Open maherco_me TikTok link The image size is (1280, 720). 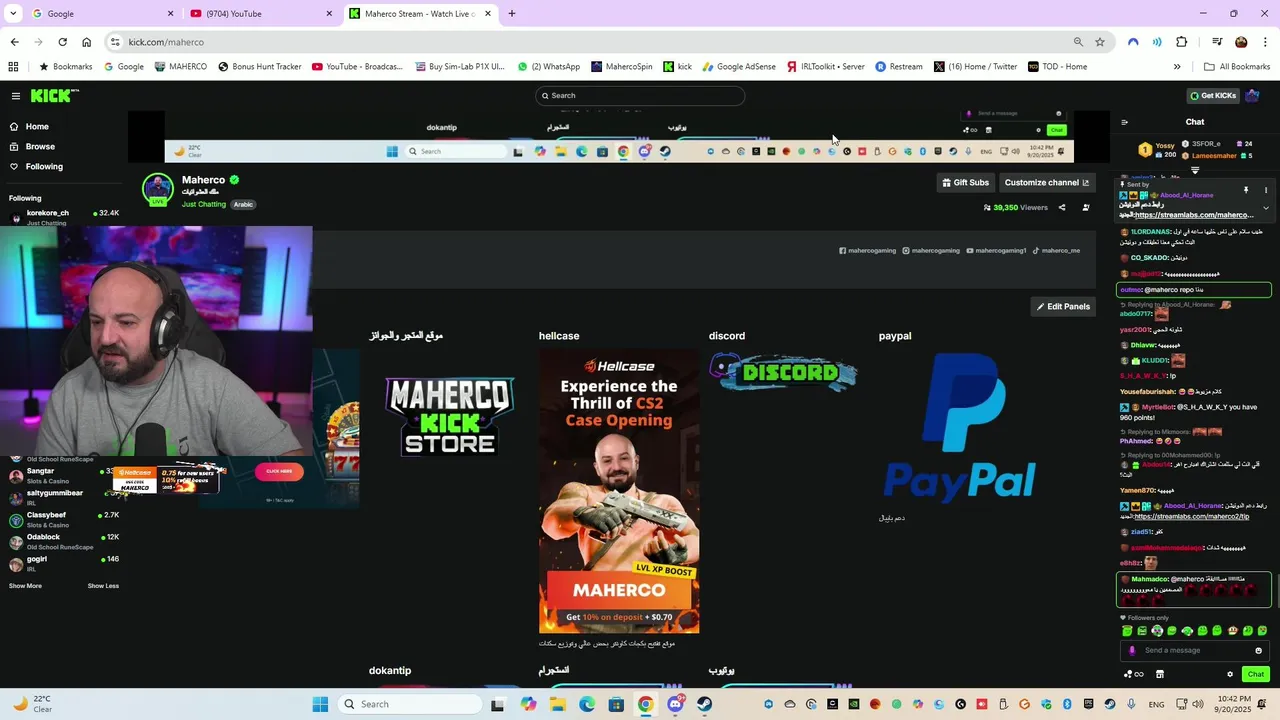click(1056, 250)
